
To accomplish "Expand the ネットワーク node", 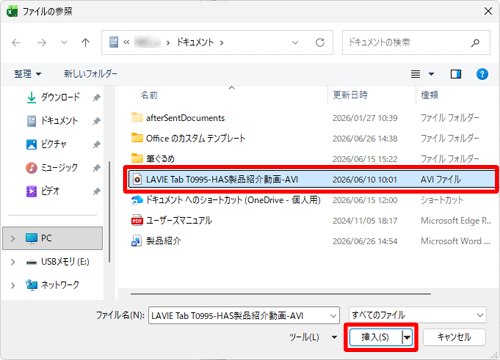I will [x=13, y=285].
